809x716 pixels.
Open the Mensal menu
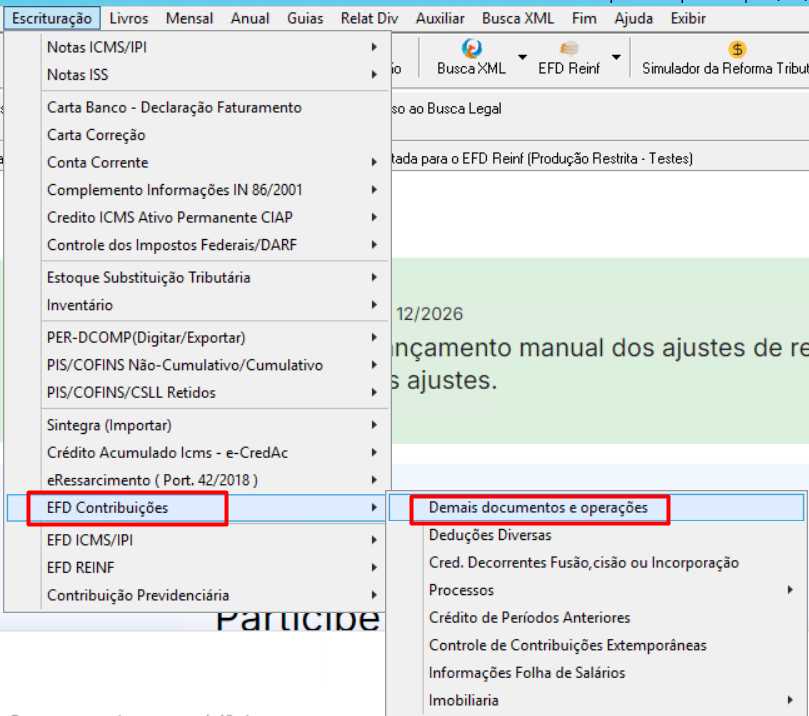pos(189,19)
